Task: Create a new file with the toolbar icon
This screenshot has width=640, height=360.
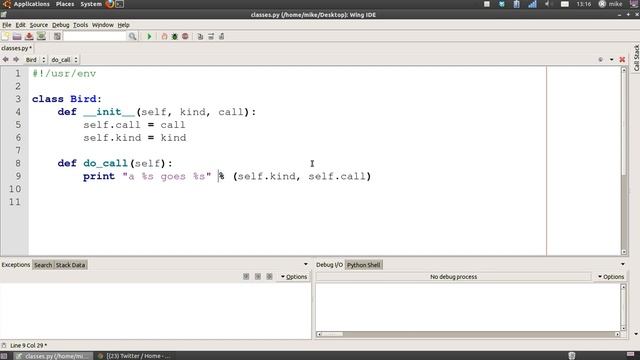Action: tap(6, 36)
